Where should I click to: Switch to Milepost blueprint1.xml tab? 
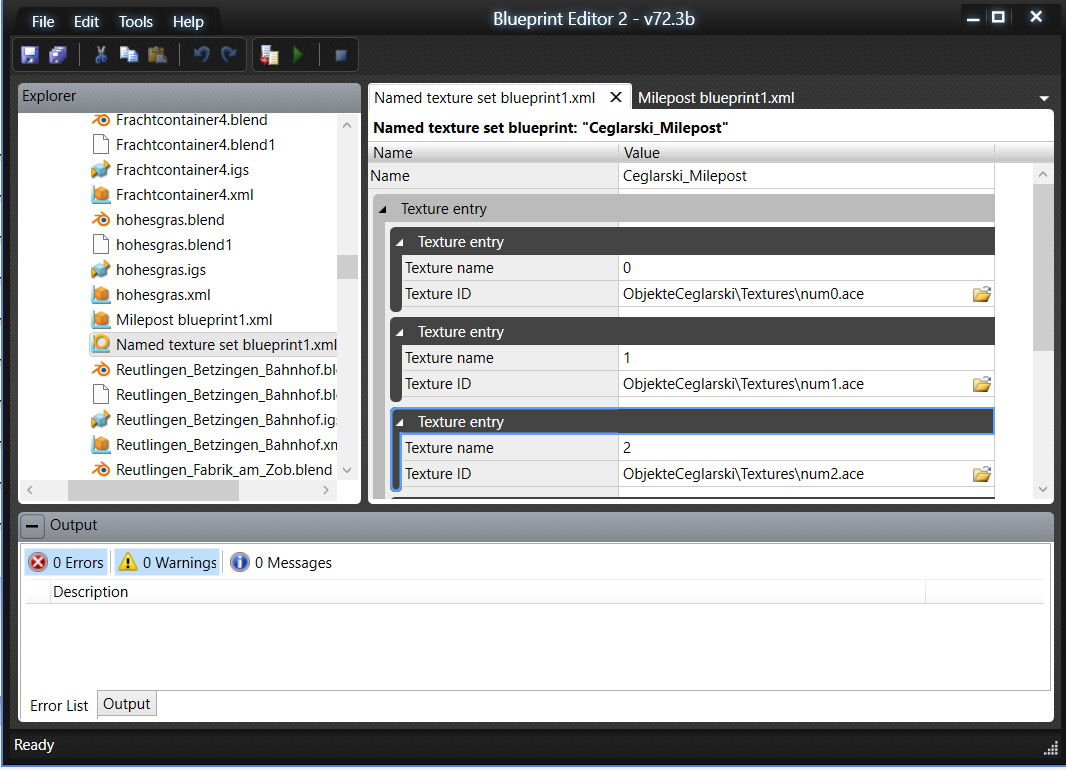(716, 98)
